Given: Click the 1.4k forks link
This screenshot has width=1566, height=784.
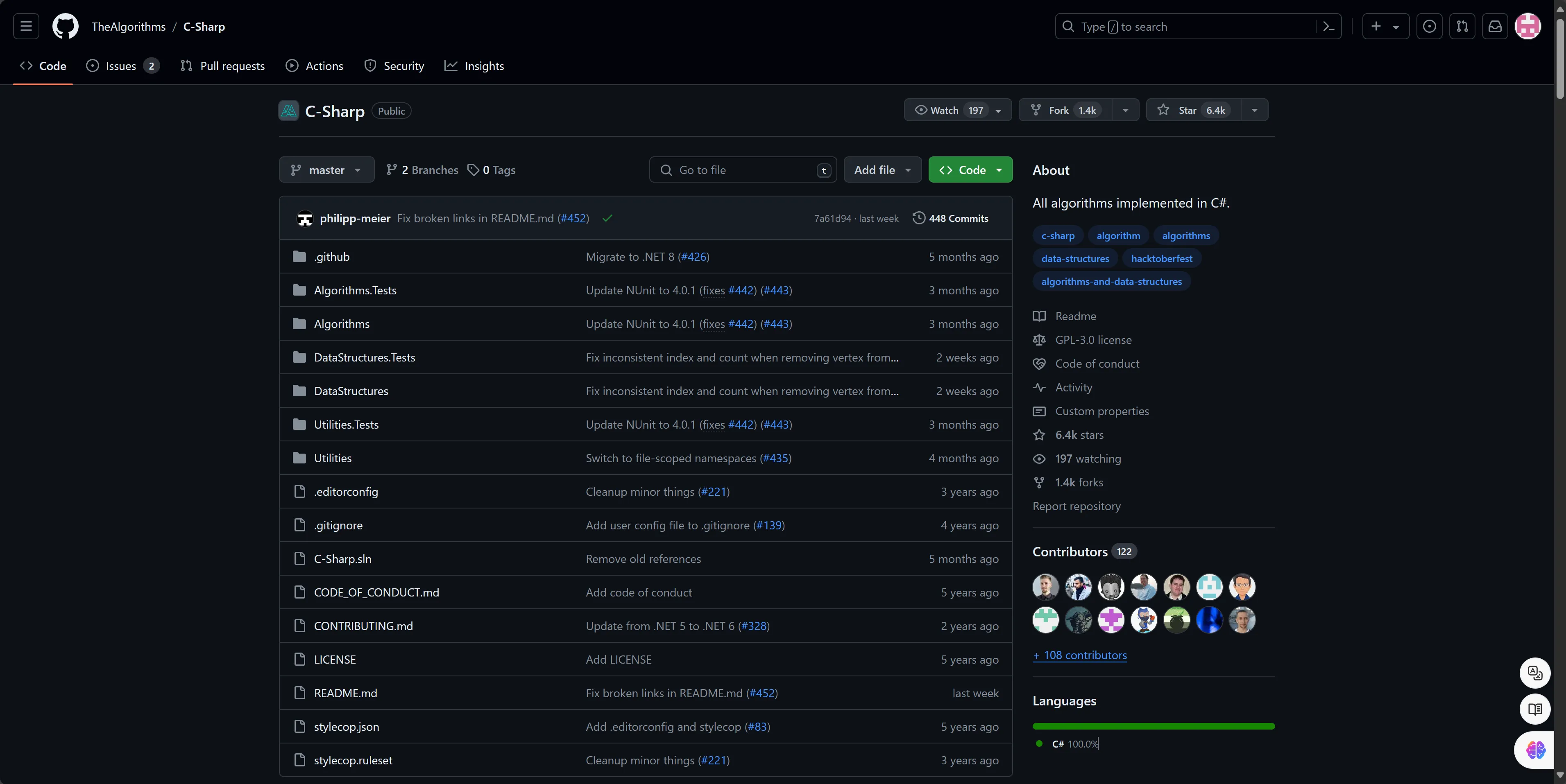Looking at the screenshot, I should pyautogui.click(x=1079, y=482).
